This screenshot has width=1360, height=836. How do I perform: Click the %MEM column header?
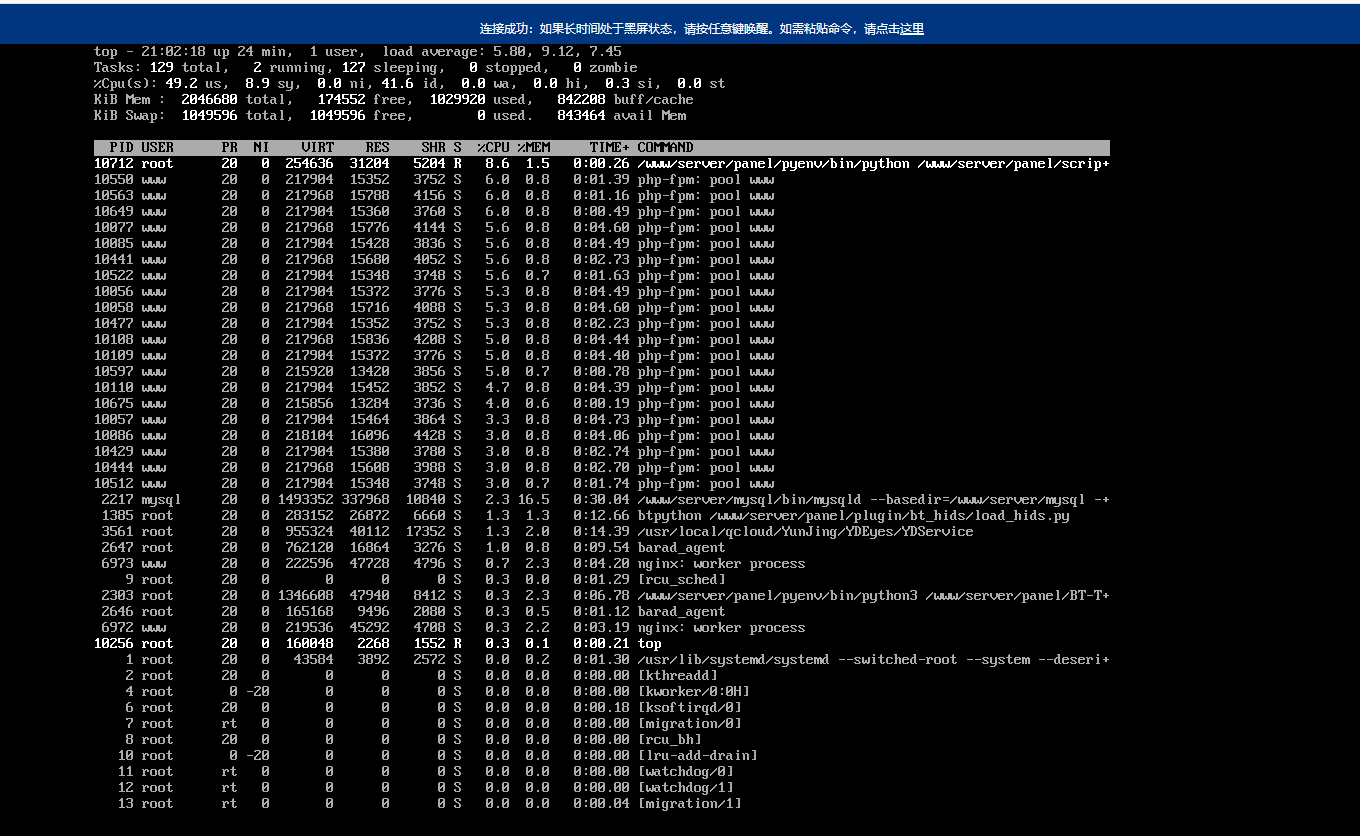coord(533,147)
